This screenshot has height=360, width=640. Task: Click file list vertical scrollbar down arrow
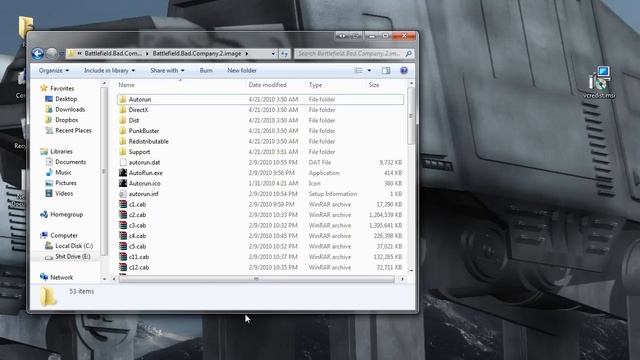pos(411,270)
